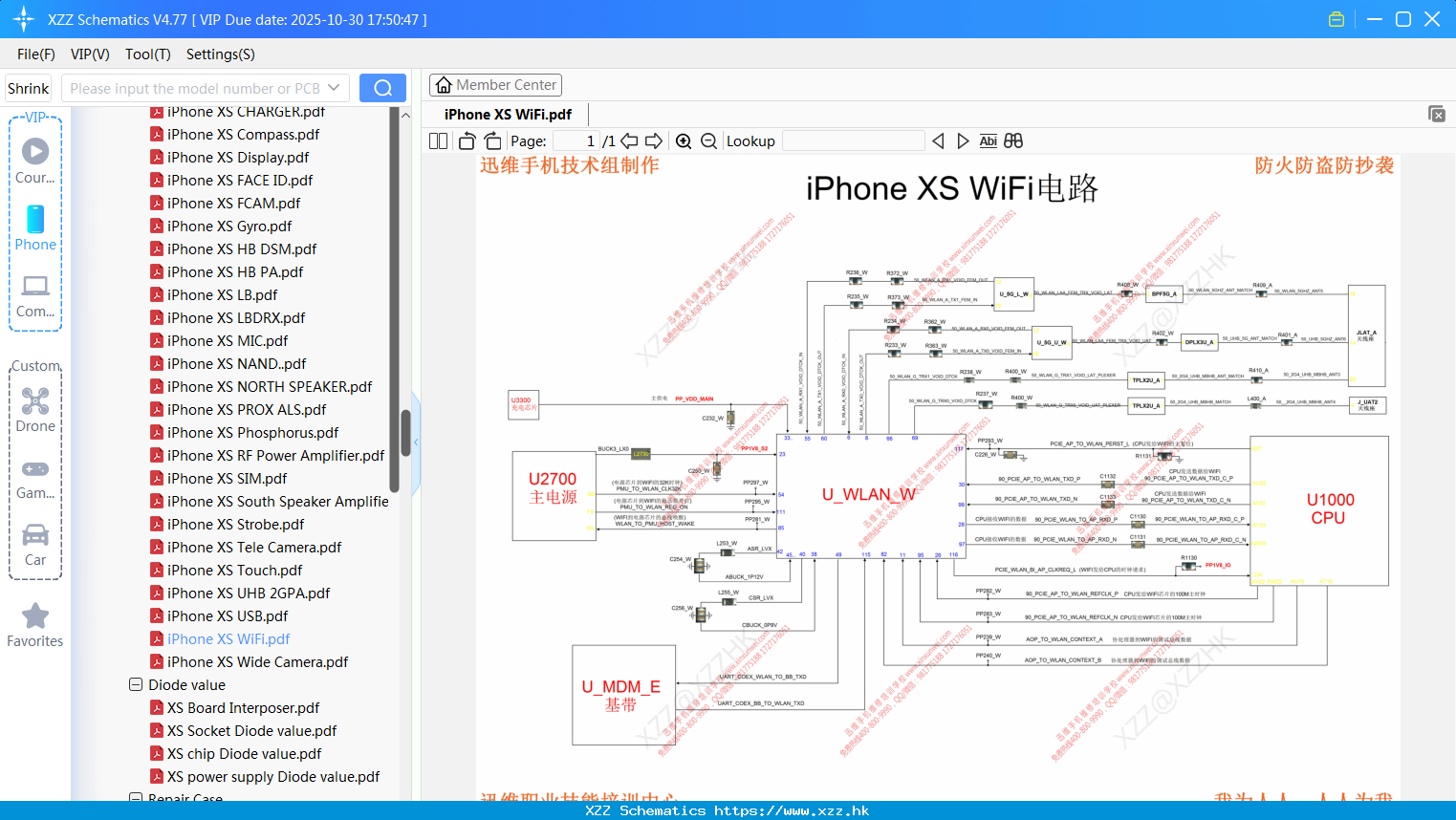Rotate page clockwise
The image size is (1456, 820).
click(x=492, y=140)
